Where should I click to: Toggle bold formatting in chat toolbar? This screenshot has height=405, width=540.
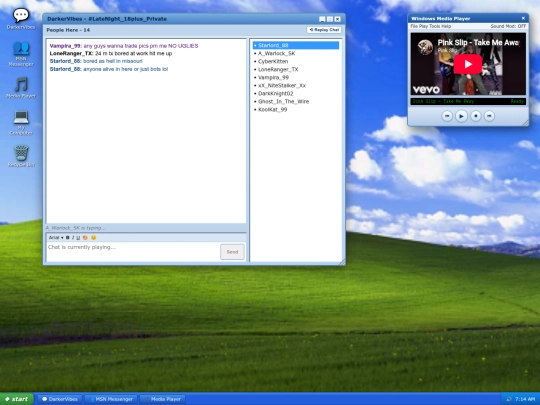(68, 238)
